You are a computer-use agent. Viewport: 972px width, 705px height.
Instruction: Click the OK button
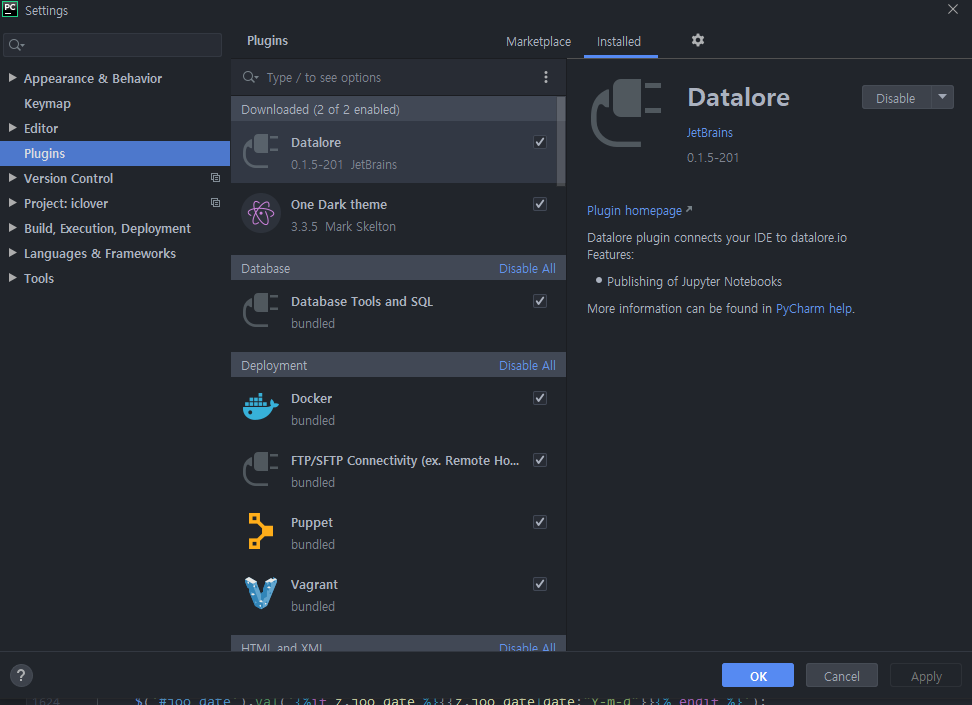coord(758,675)
